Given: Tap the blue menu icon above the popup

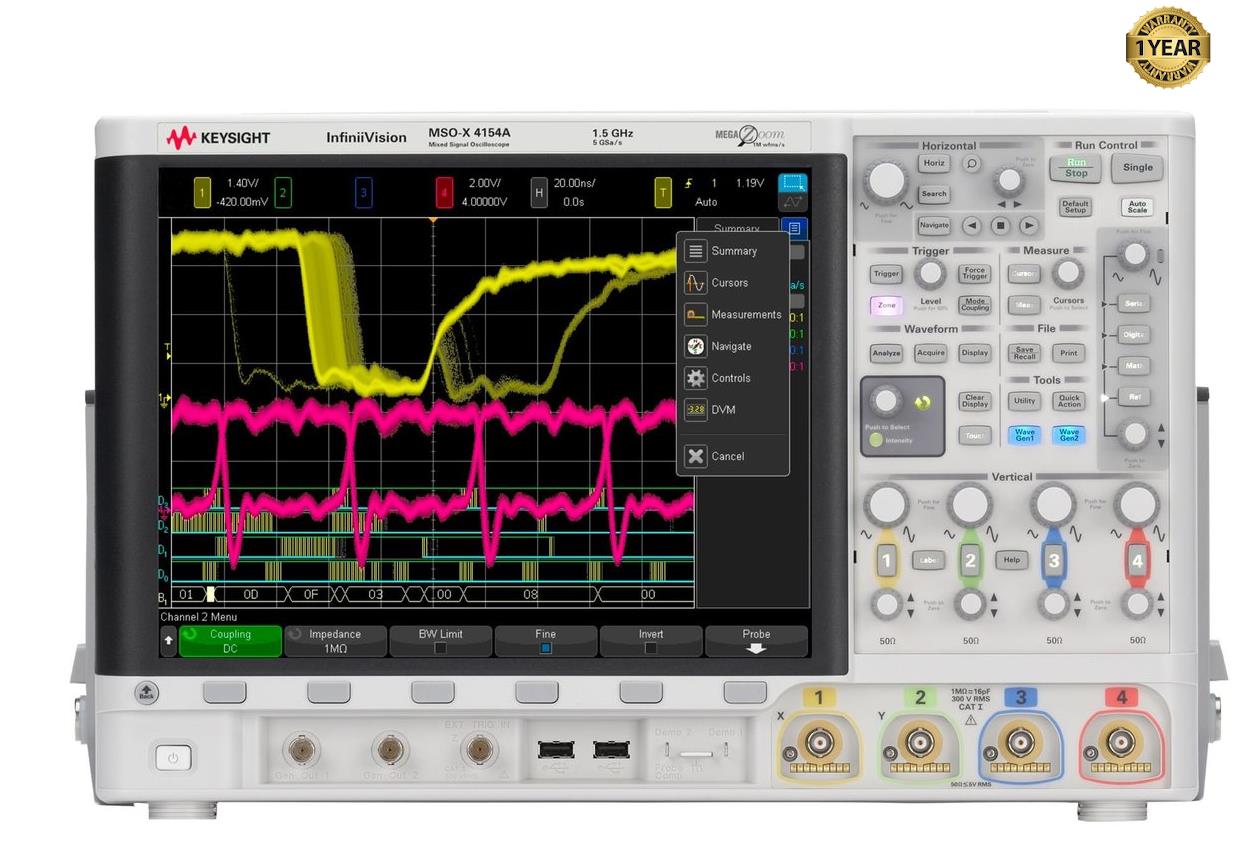Looking at the screenshot, I should point(793,227).
